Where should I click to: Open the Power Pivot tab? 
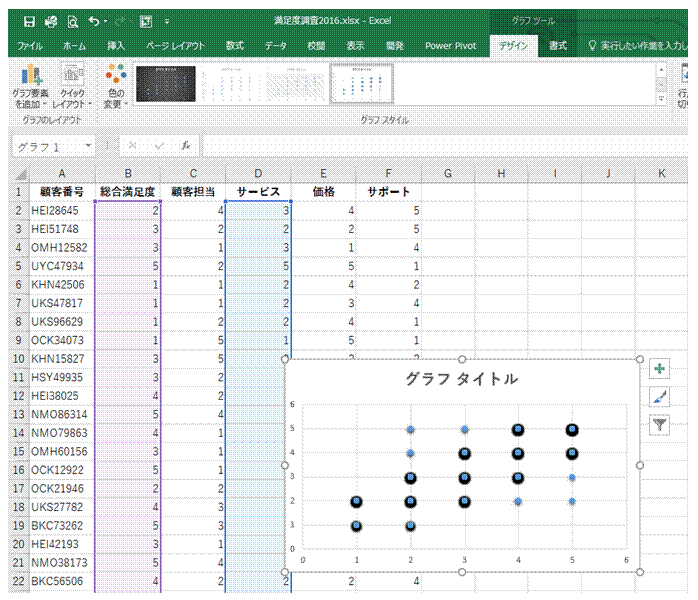pyautogui.click(x=450, y=46)
